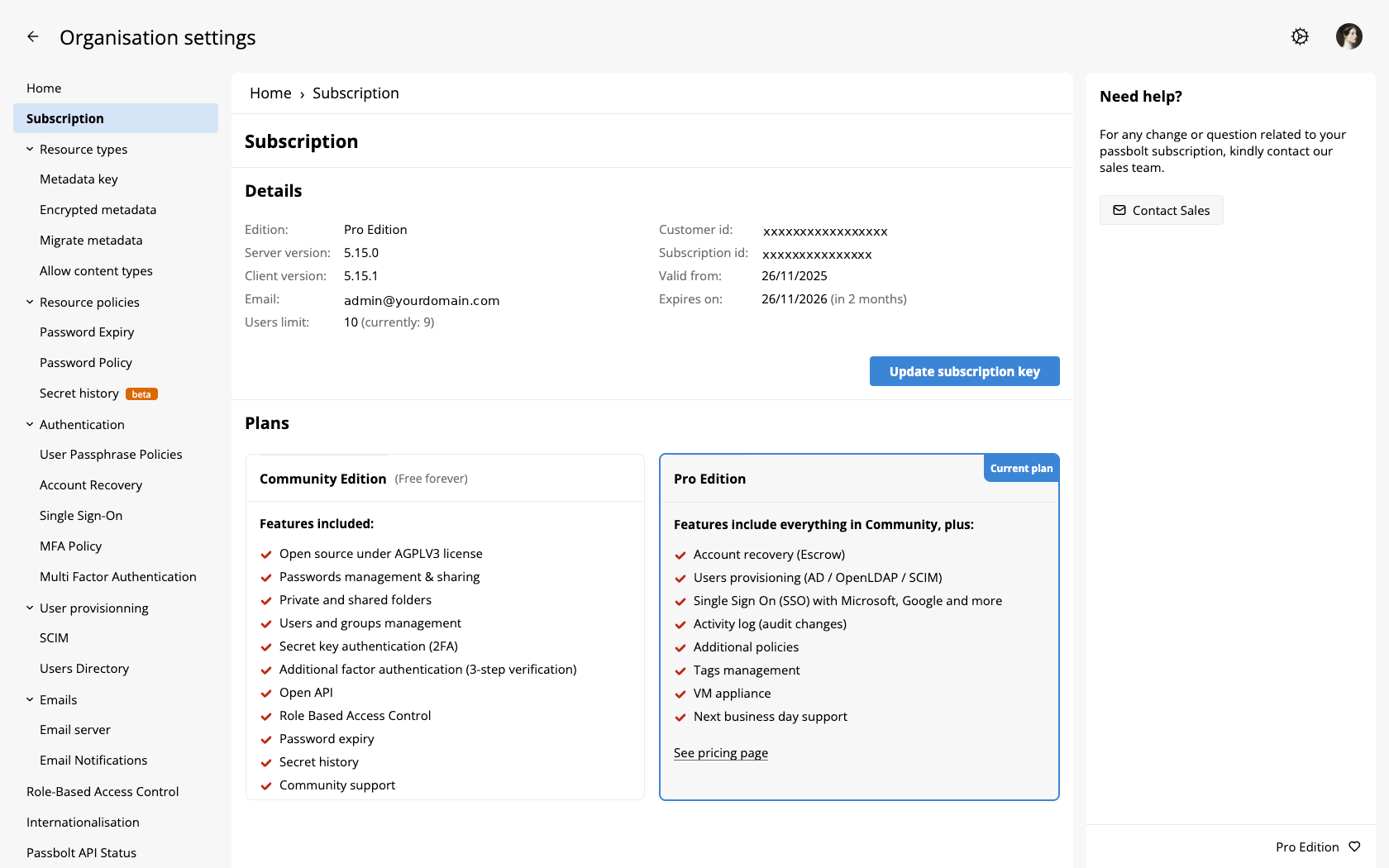Collapse the Authentication section chevron
This screenshot has width=1389, height=868.
tap(30, 425)
